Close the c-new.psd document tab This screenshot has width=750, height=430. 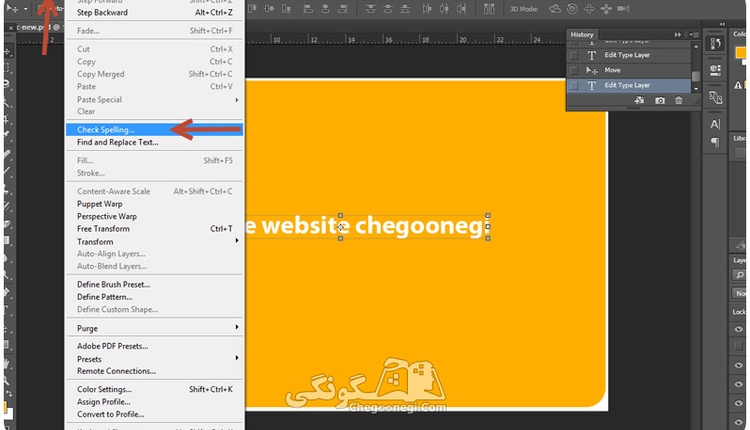(11, 28)
